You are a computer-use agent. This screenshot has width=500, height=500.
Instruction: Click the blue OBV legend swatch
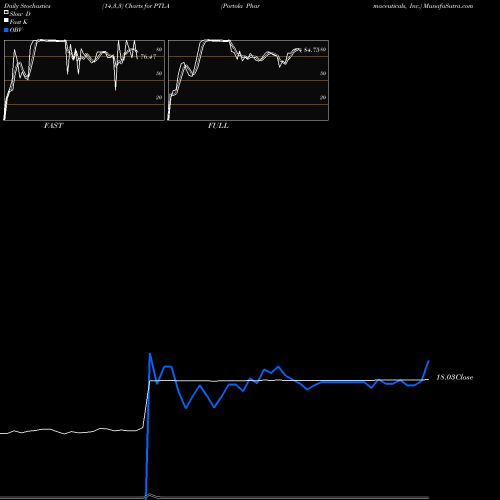(6, 30)
